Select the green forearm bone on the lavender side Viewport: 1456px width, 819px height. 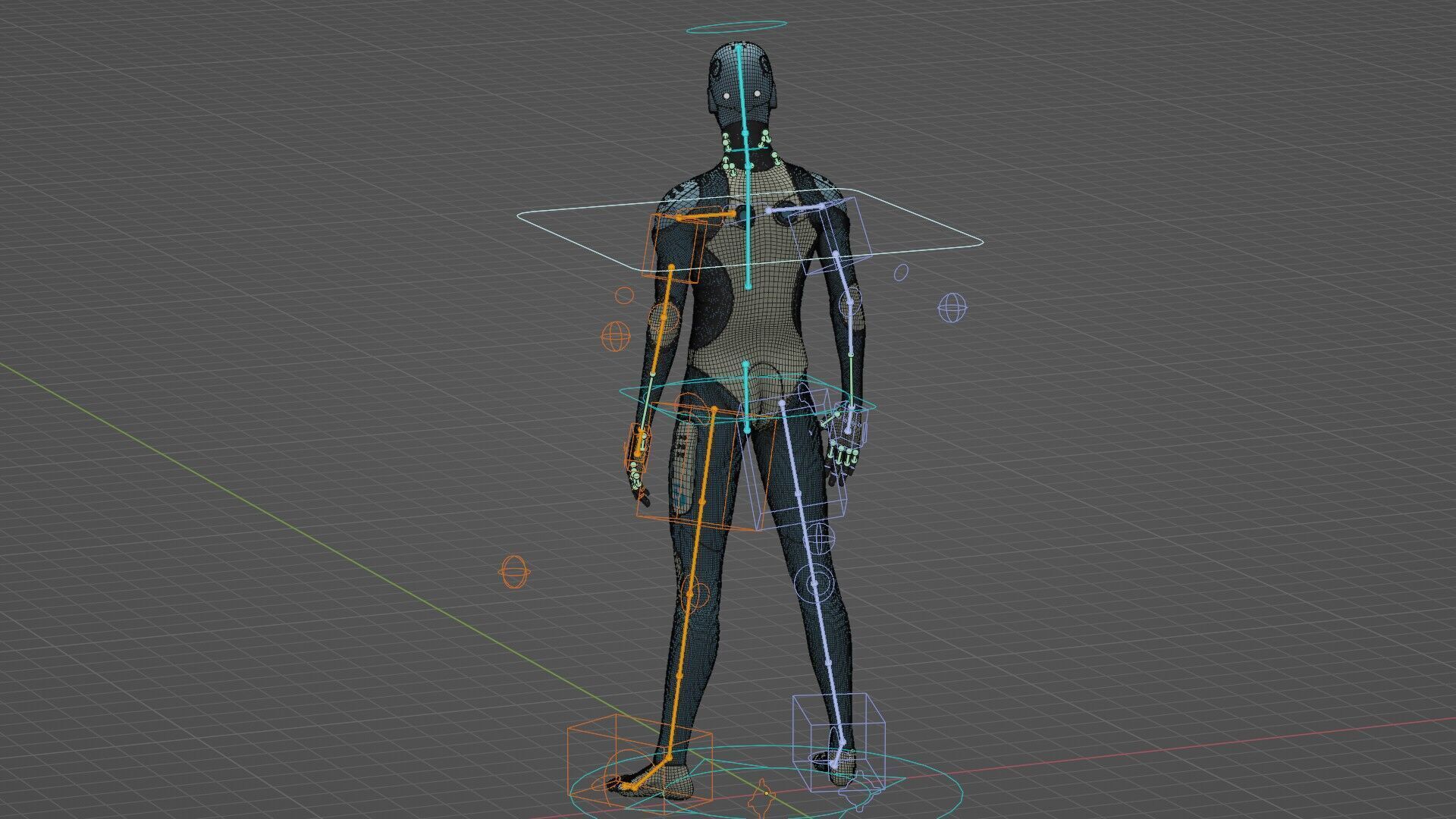(x=850, y=382)
